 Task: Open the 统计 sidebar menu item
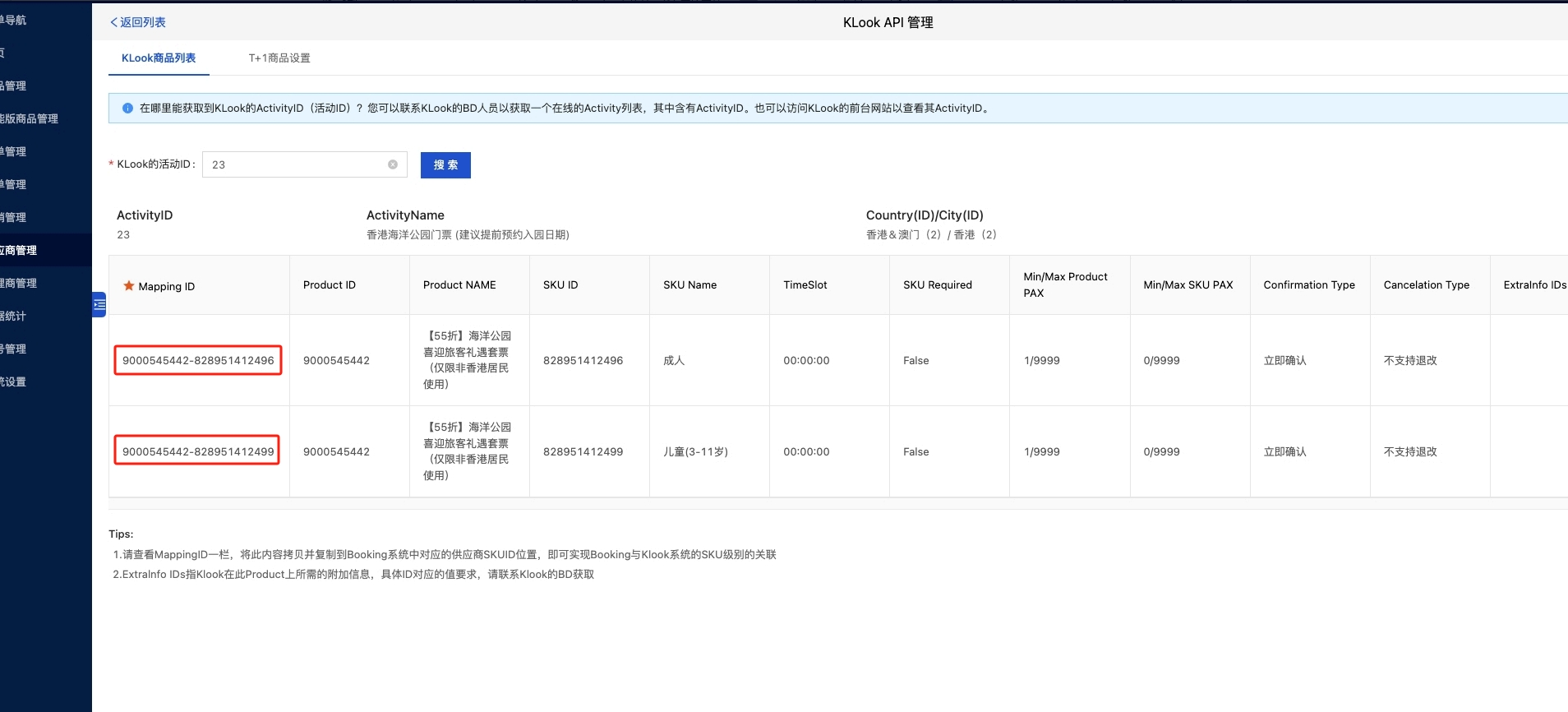pyautogui.click(x=46, y=316)
